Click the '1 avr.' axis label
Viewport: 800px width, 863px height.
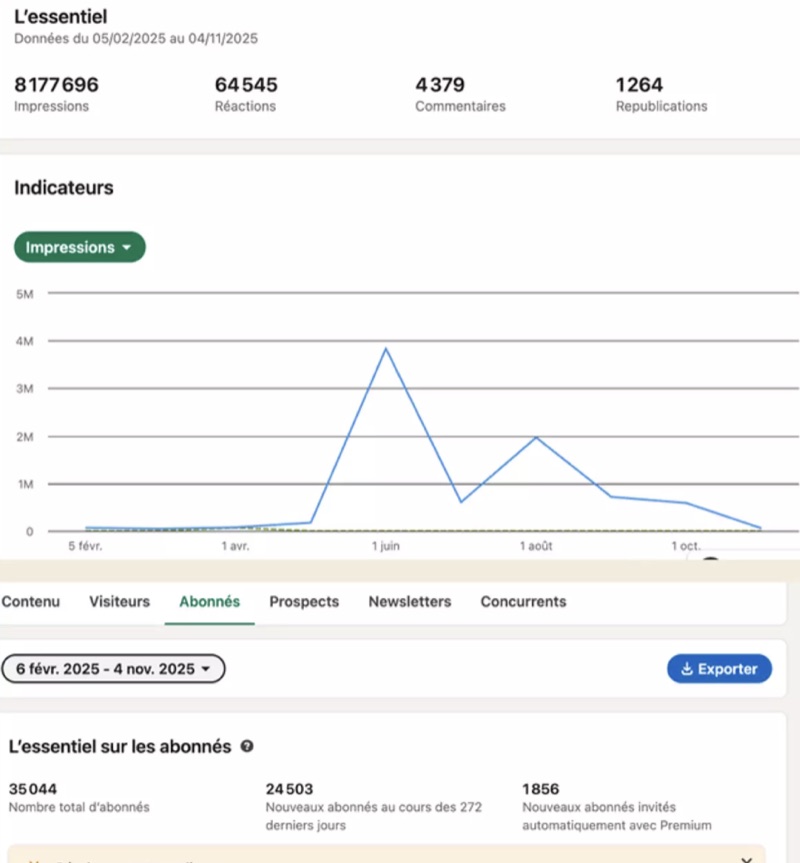[235, 546]
